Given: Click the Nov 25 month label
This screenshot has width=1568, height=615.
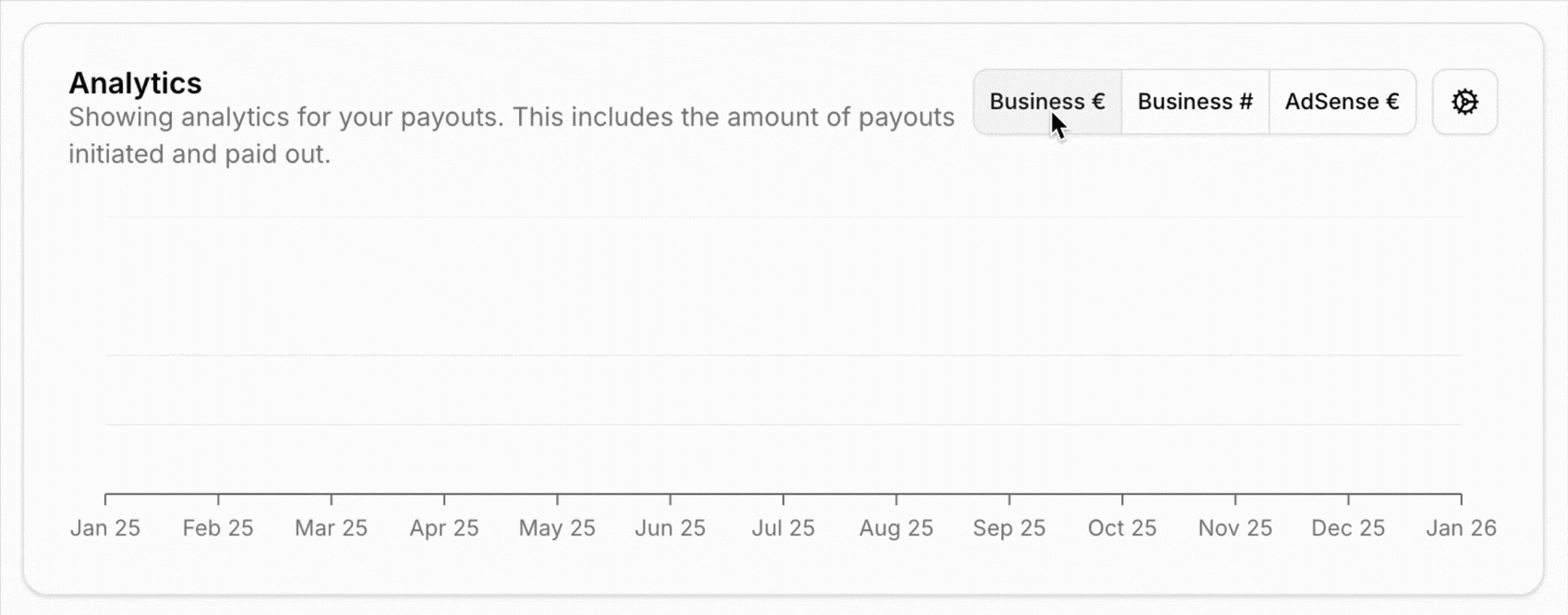Looking at the screenshot, I should (1235, 528).
